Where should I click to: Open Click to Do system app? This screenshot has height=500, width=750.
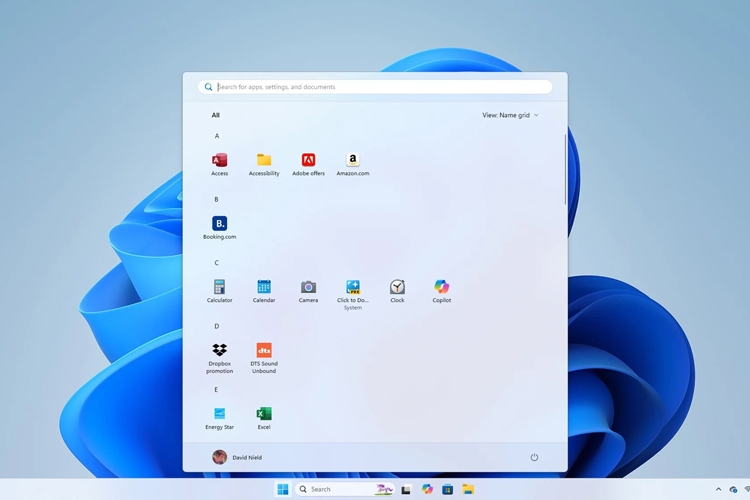353,294
